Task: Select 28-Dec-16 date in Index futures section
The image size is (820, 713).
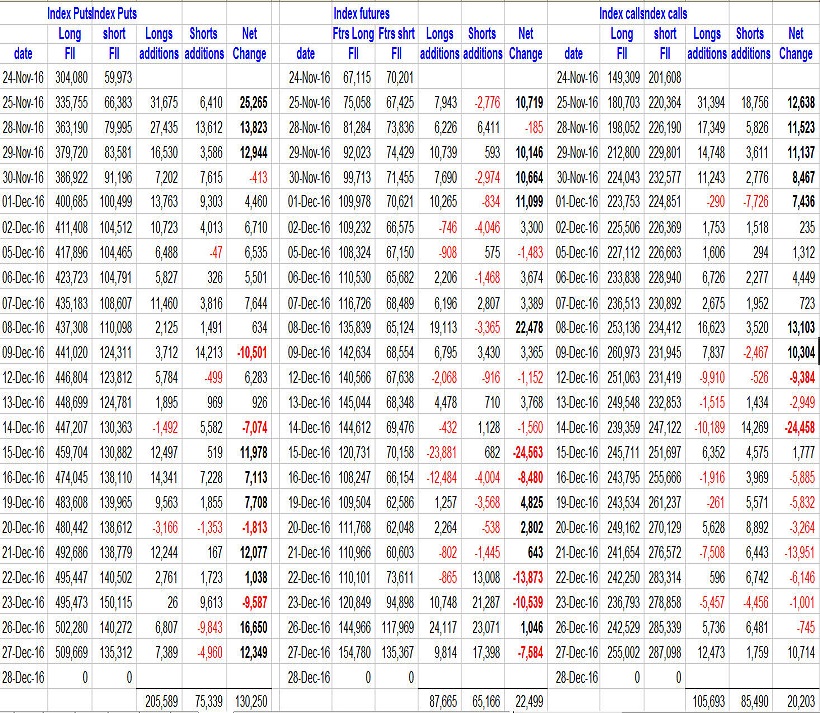Action: coord(309,678)
